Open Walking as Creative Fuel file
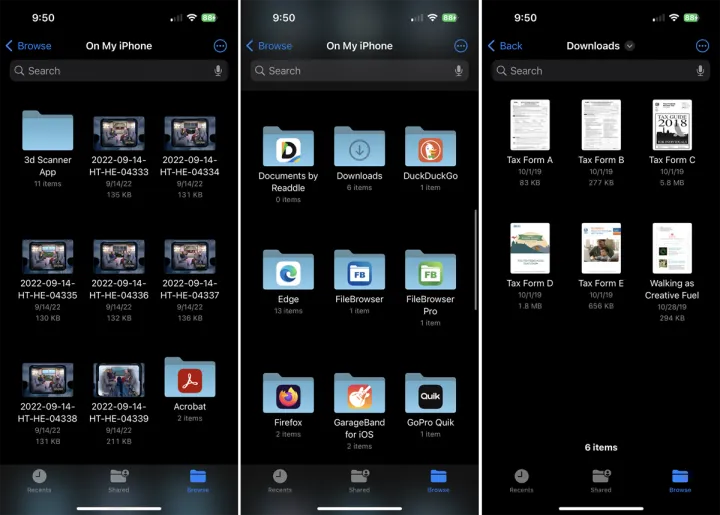This screenshot has width=720, height=515. 671,249
